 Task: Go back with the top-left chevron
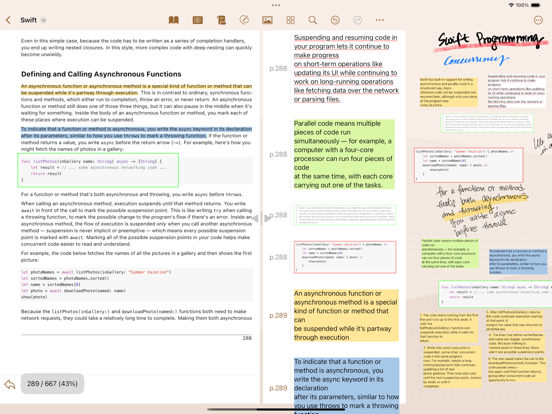(8, 20)
